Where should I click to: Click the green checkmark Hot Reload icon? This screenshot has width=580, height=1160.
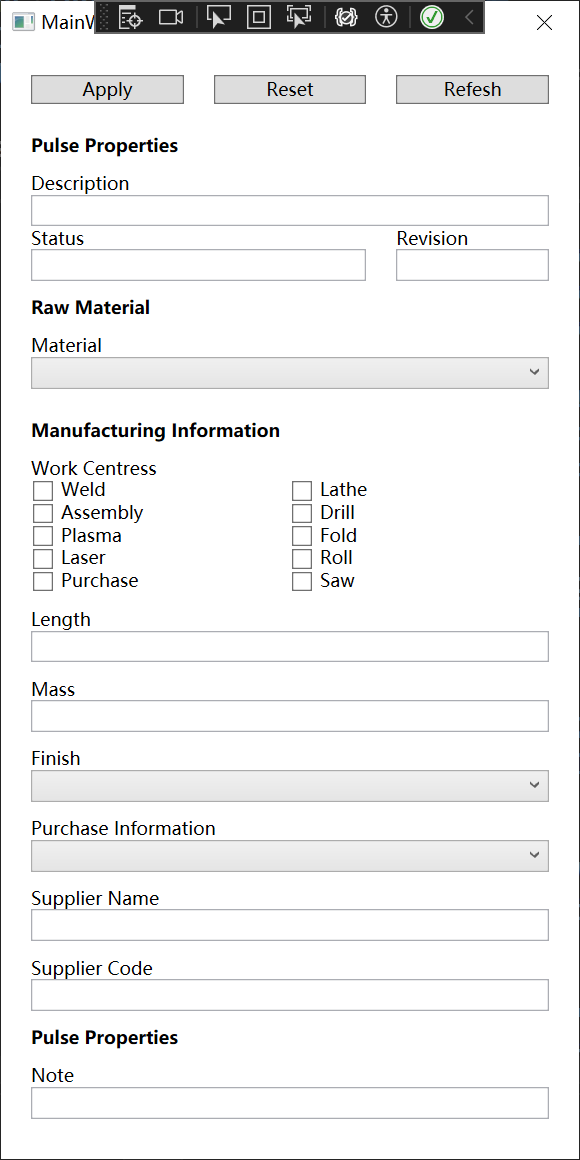point(432,17)
